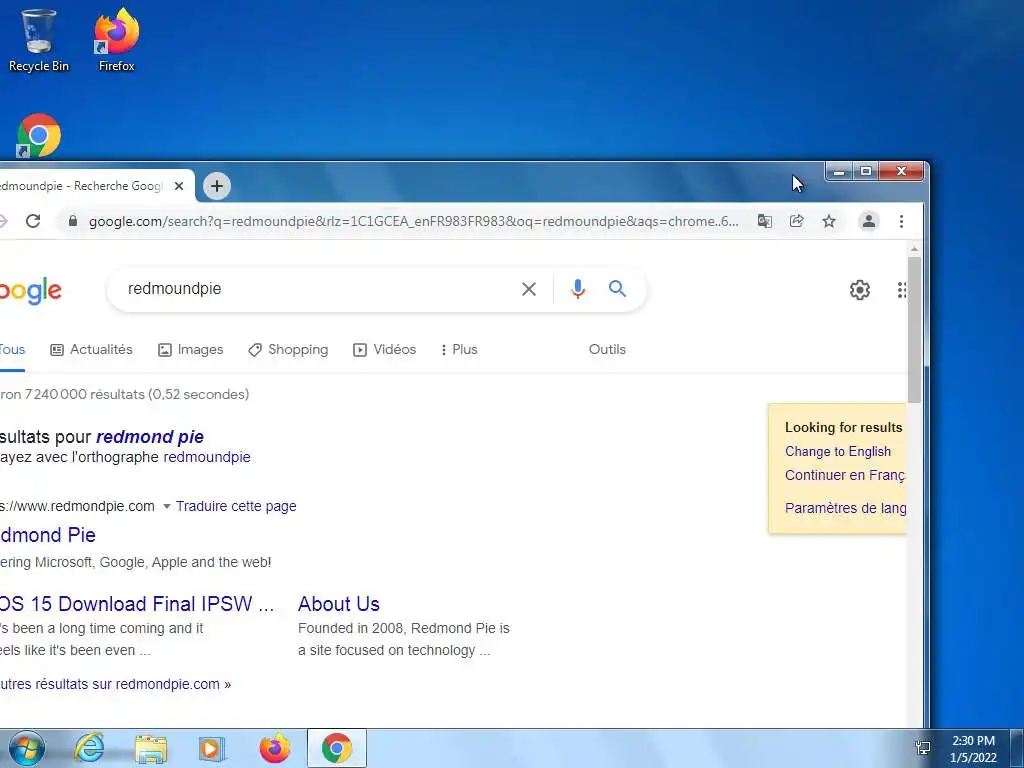Open the network tray icon
The image size is (1024, 768).
pos(923,748)
